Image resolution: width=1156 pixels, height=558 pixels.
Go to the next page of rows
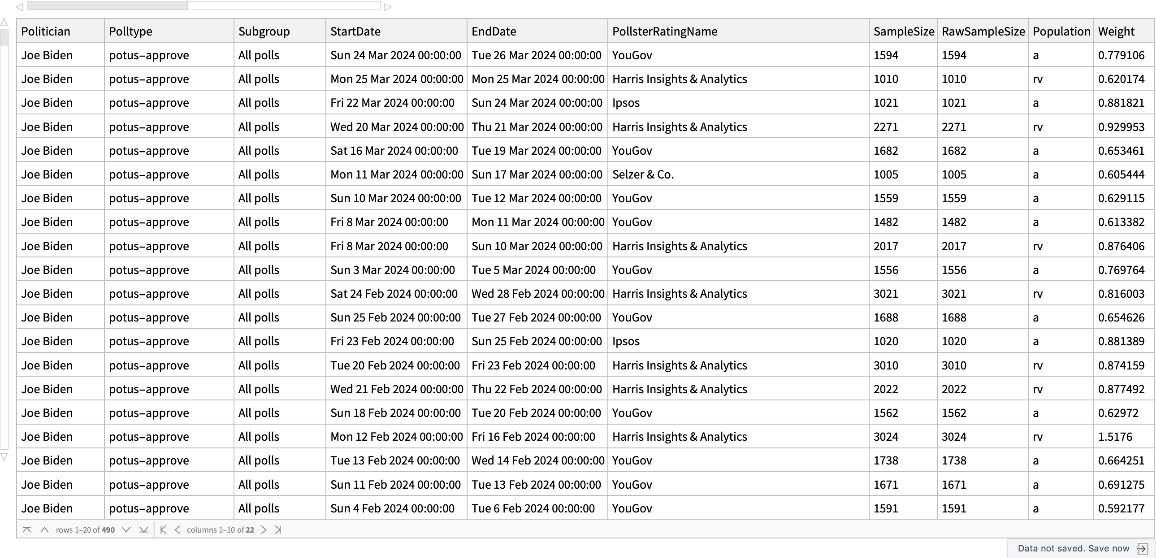(x=125, y=529)
